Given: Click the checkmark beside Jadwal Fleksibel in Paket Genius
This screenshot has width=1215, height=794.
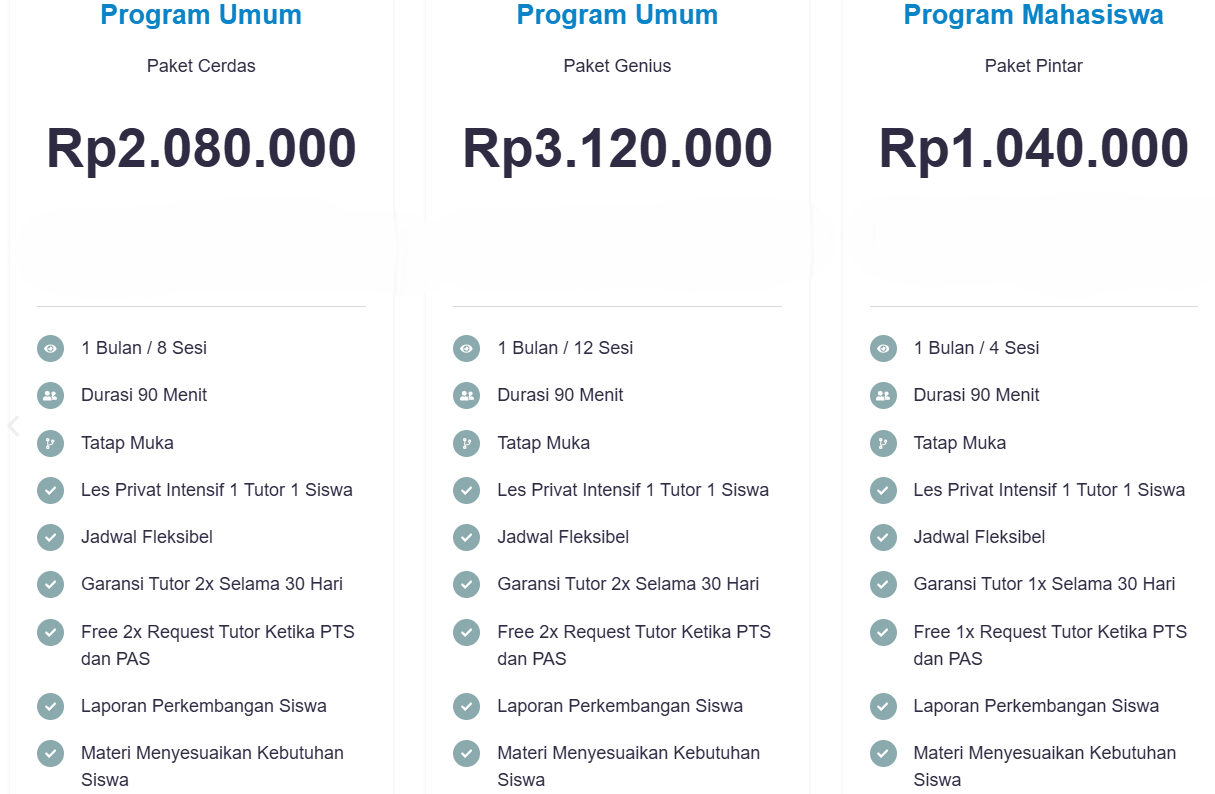Looking at the screenshot, I should pos(466,538).
